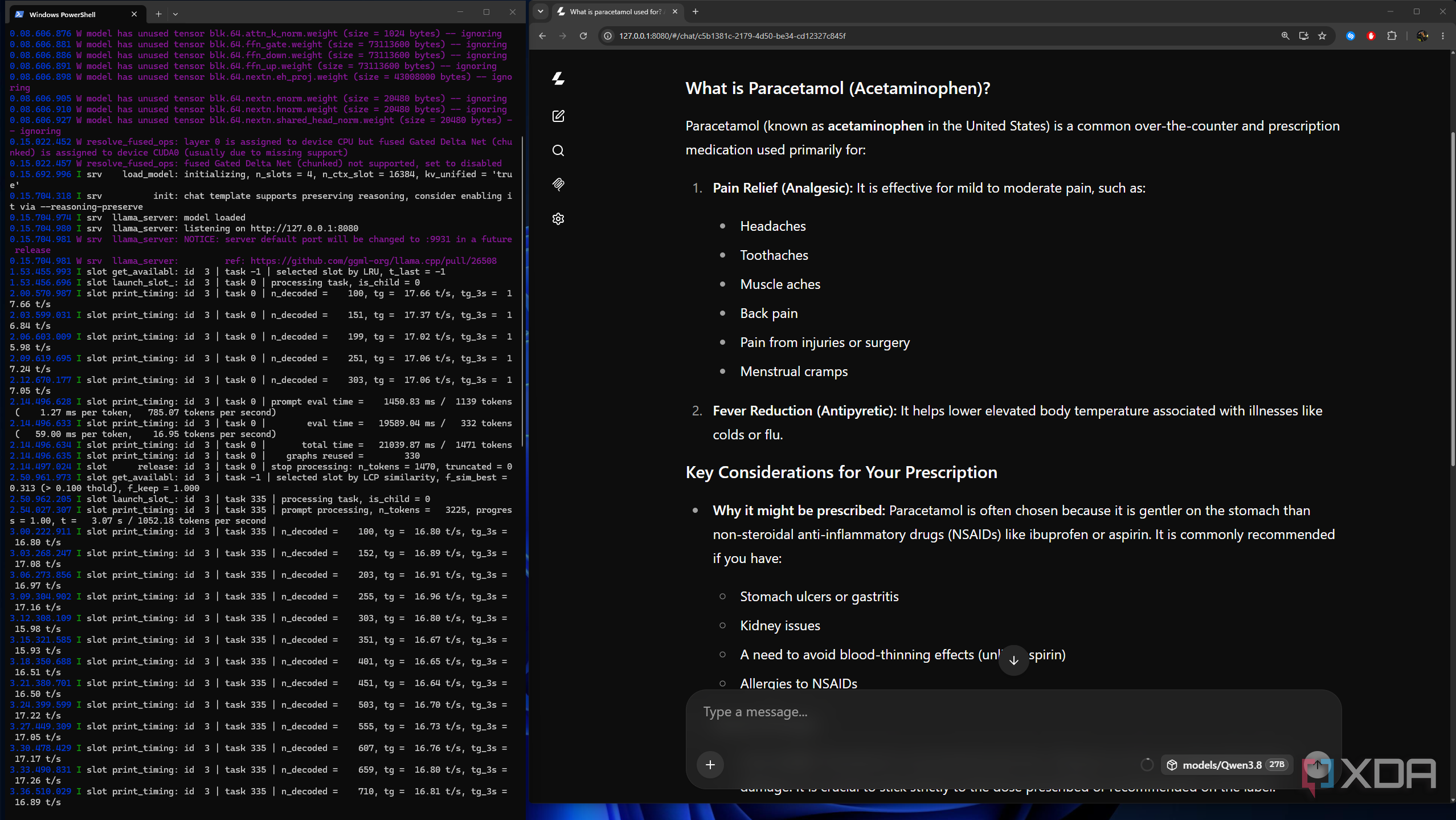This screenshot has width=1456, height=820.
Task: Click the 'Muscle aches' bullet item
Action: click(x=780, y=284)
